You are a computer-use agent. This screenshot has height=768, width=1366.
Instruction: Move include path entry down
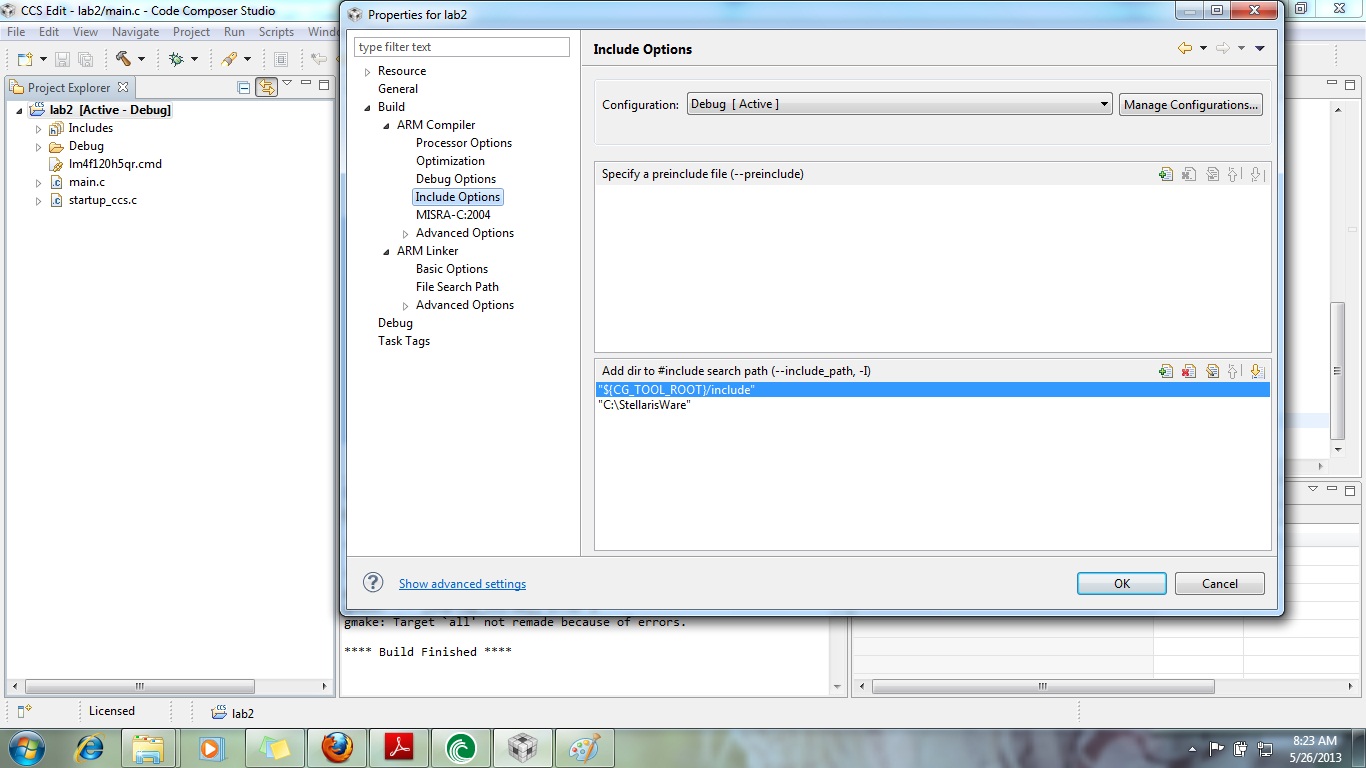[1257, 371]
